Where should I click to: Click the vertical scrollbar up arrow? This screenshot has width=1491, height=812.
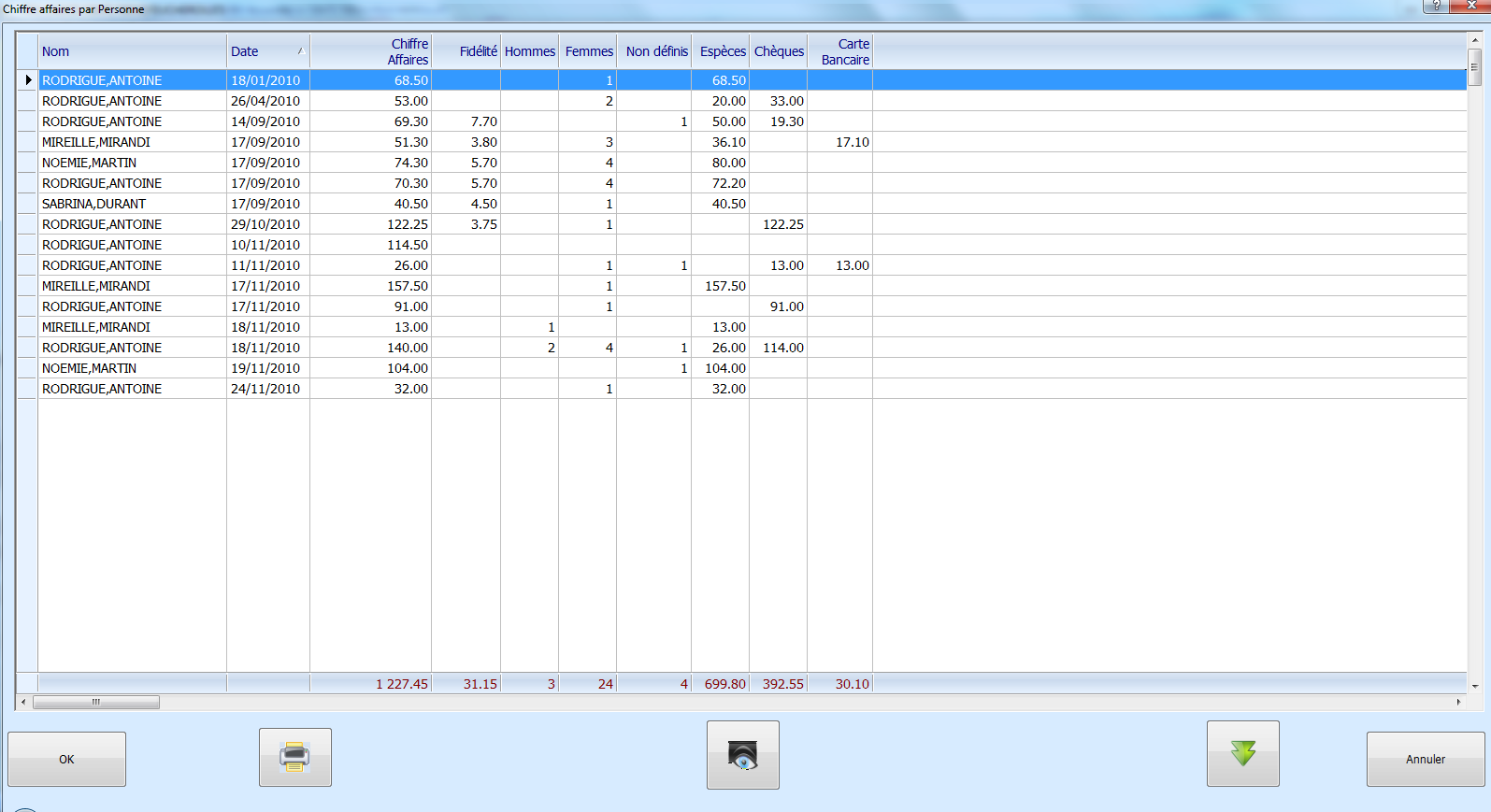point(1475,40)
